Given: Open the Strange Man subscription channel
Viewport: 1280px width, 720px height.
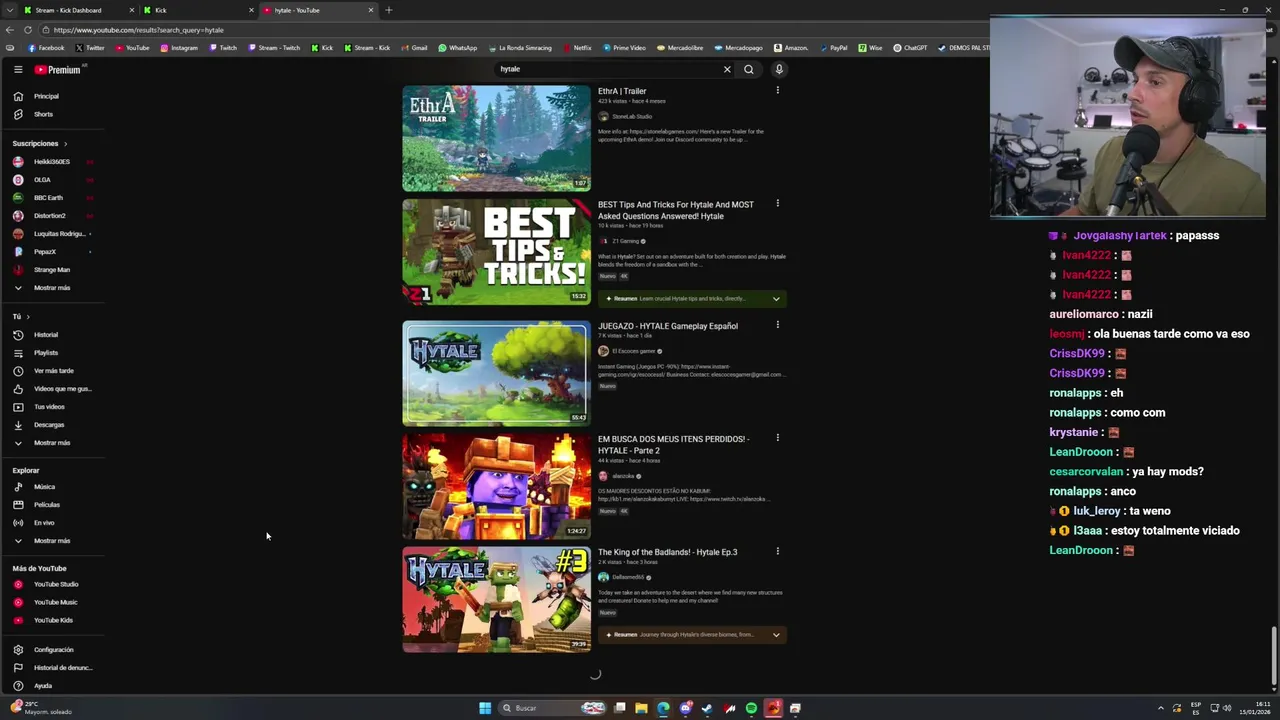Looking at the screenshot, I should click(51, 270).
